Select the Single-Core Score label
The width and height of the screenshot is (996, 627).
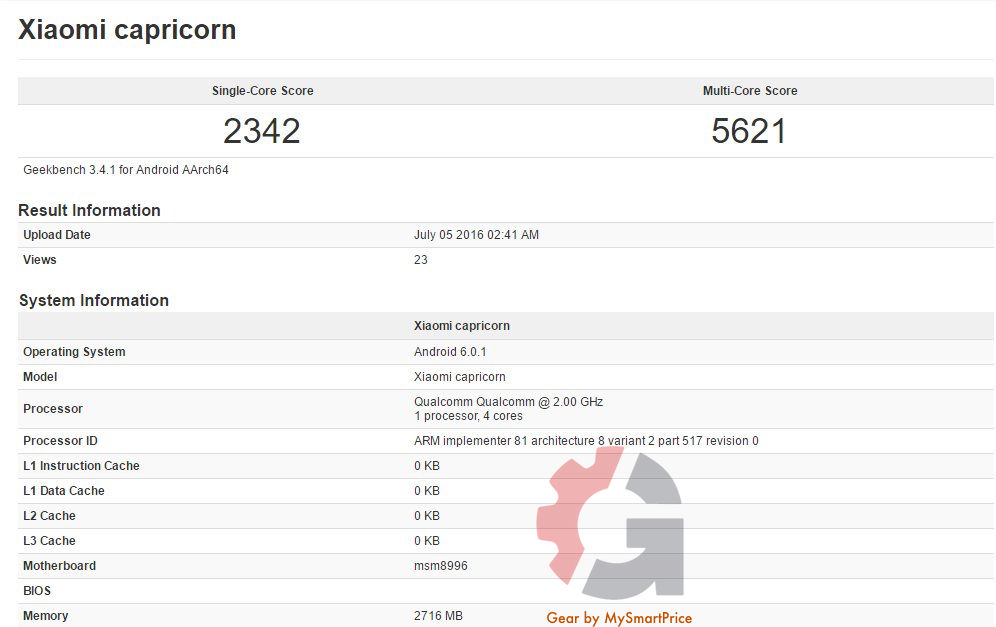tap(262, 91)
